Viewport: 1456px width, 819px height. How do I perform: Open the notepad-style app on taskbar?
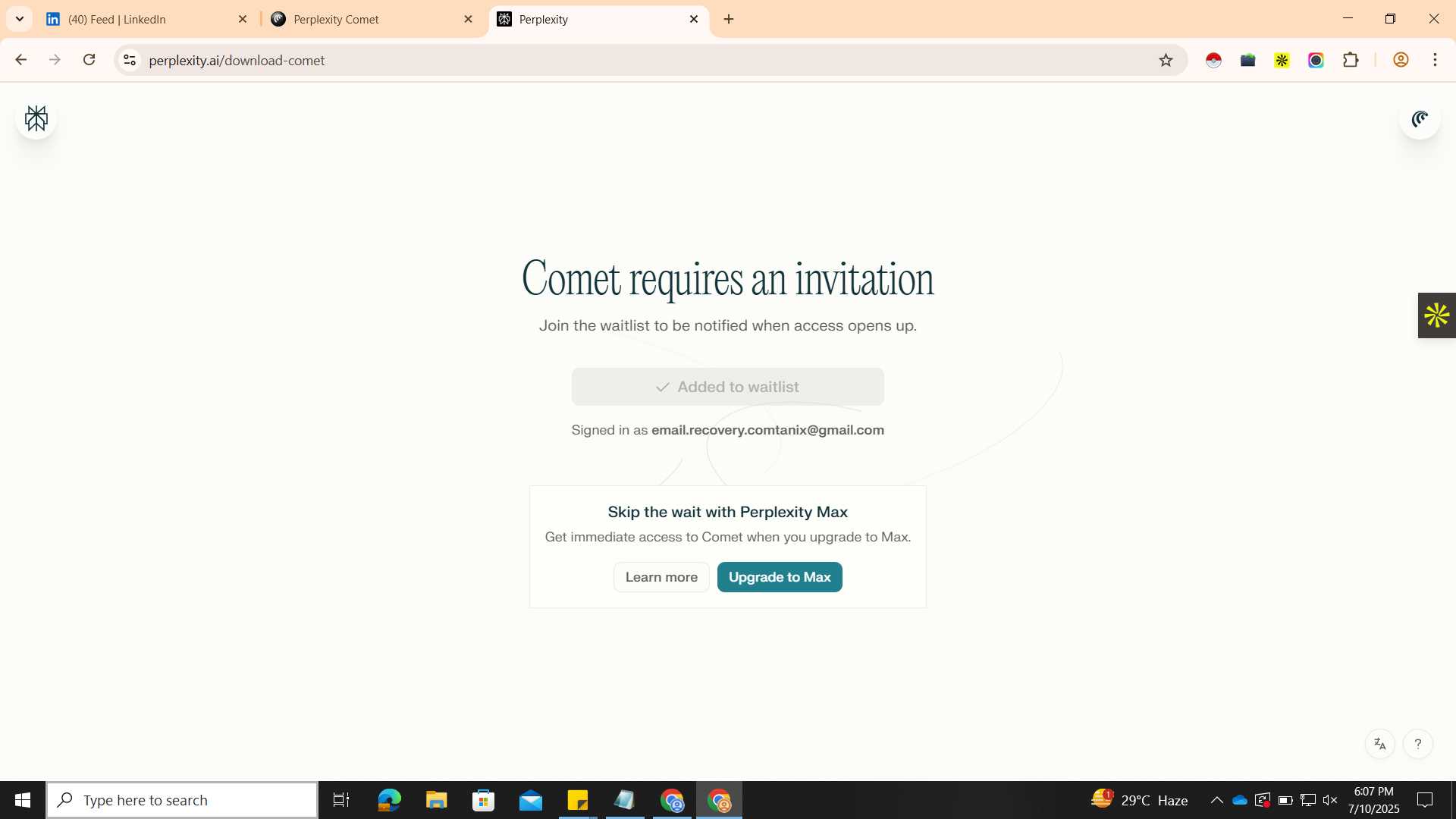point(625,800)
